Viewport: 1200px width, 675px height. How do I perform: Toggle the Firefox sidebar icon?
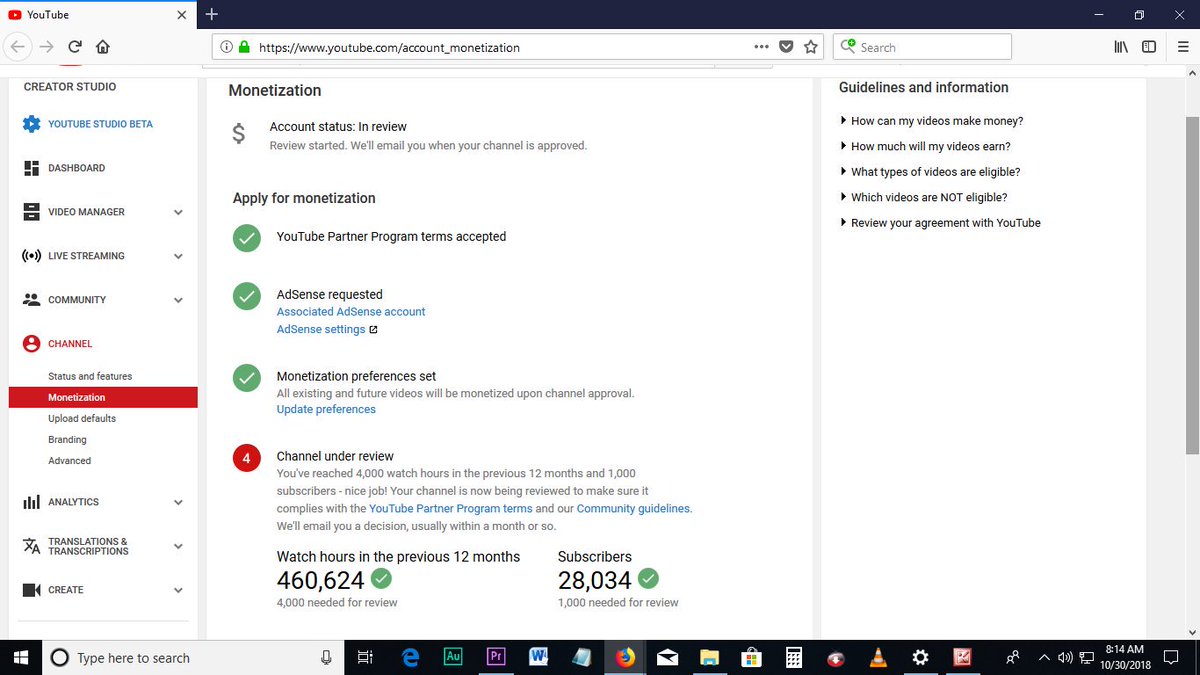[1149, 47]
